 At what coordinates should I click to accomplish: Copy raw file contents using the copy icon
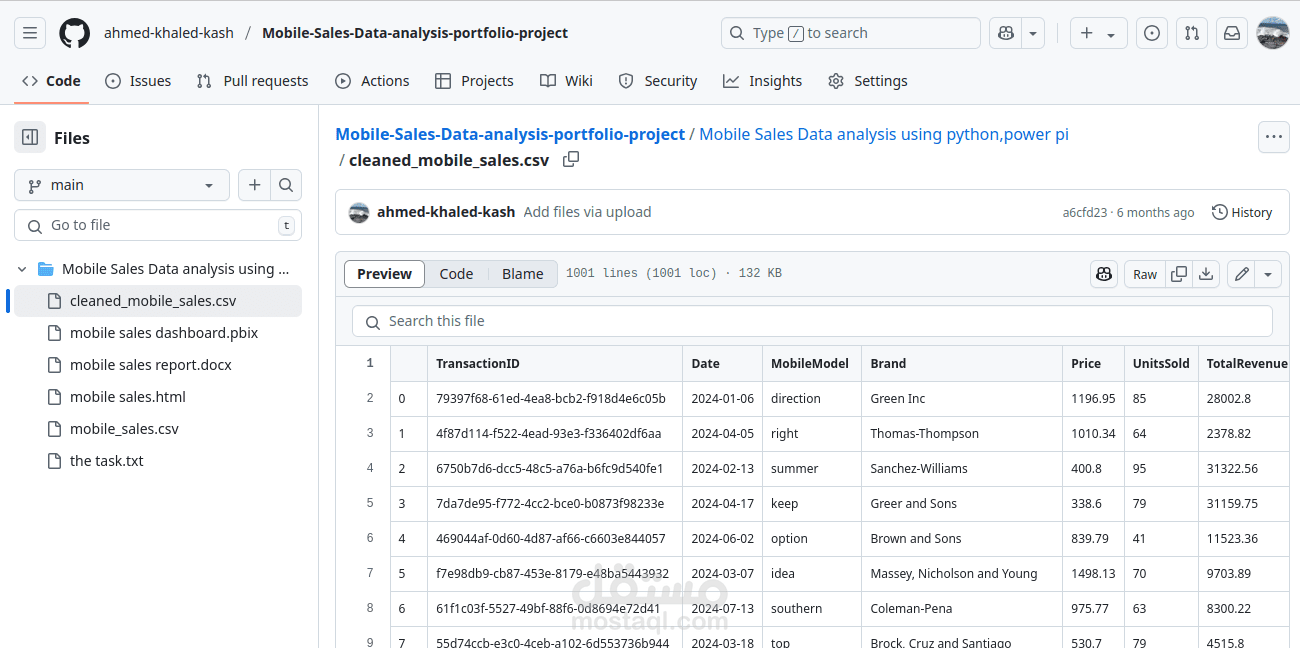(x=1178, y=273)
